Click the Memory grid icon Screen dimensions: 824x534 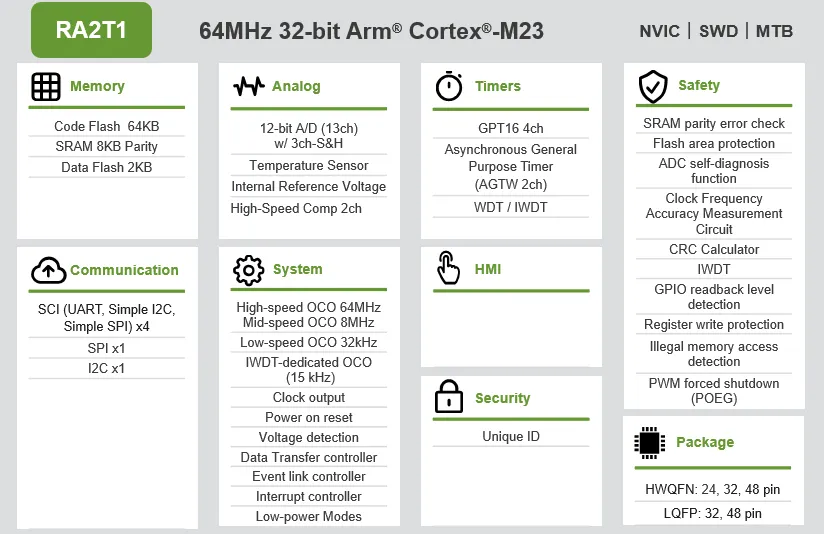[46, 87]
